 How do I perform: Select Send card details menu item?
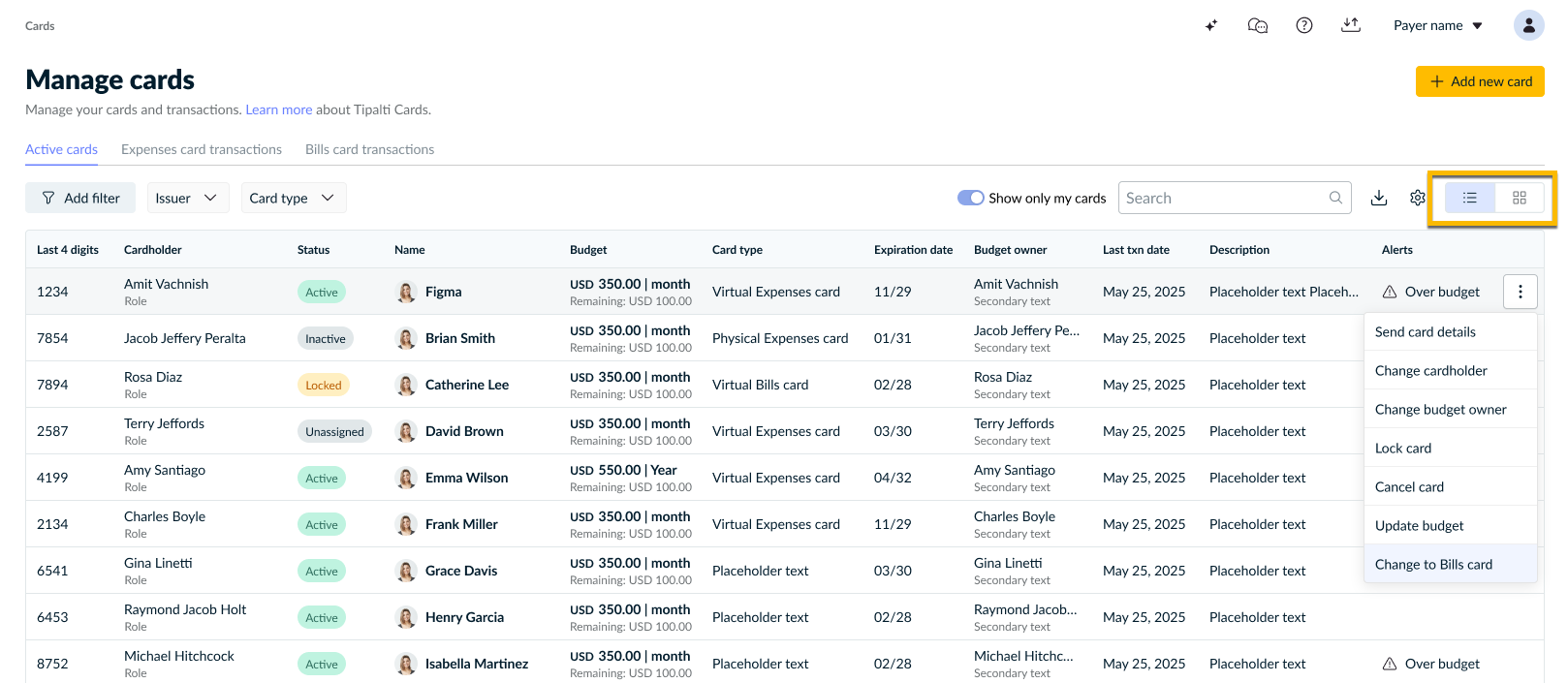tap(1451, 331)
